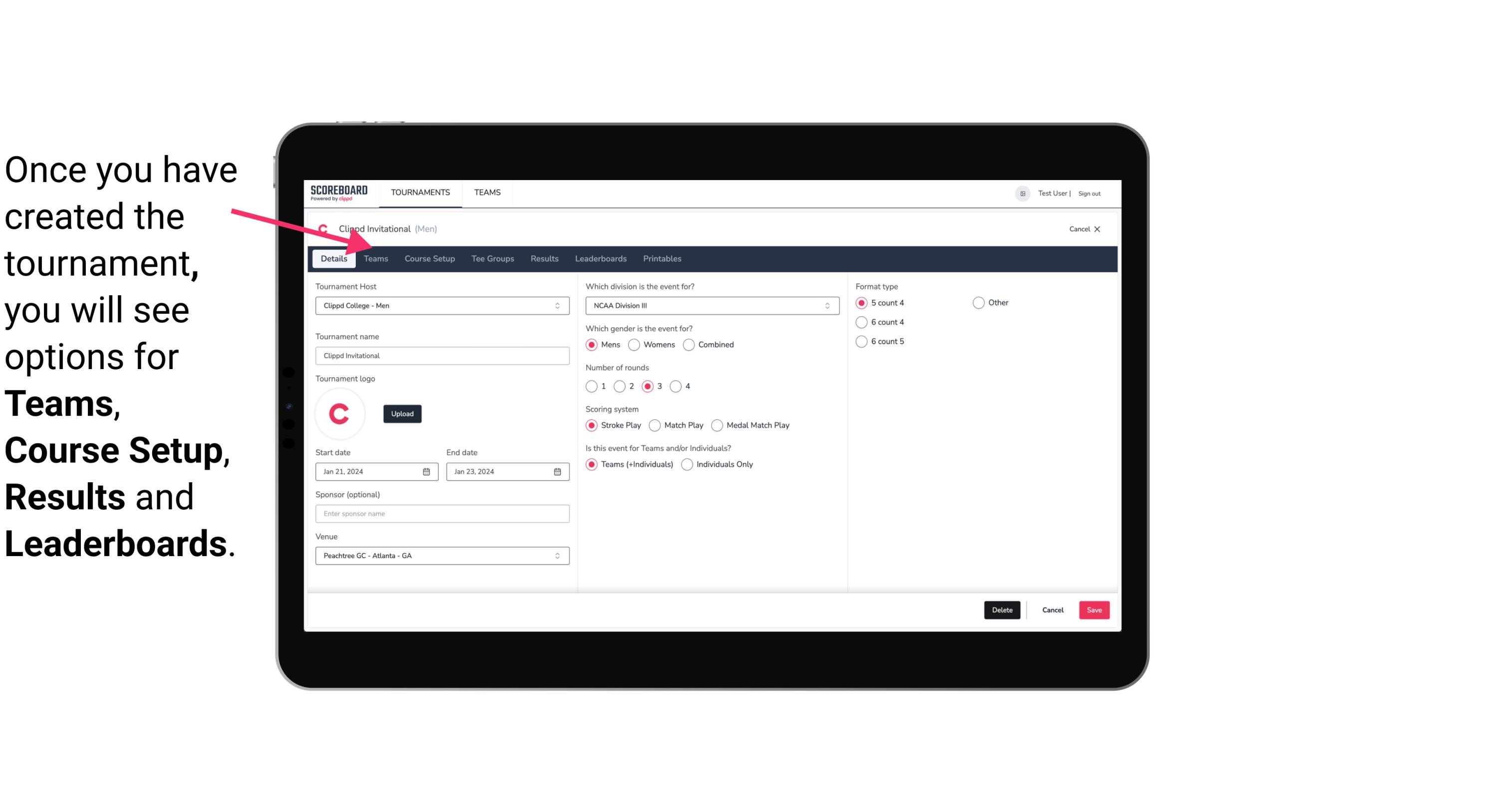Click the Sponsor optional input field
Screen dimensions: 1510x812
[x=442, y=513]
